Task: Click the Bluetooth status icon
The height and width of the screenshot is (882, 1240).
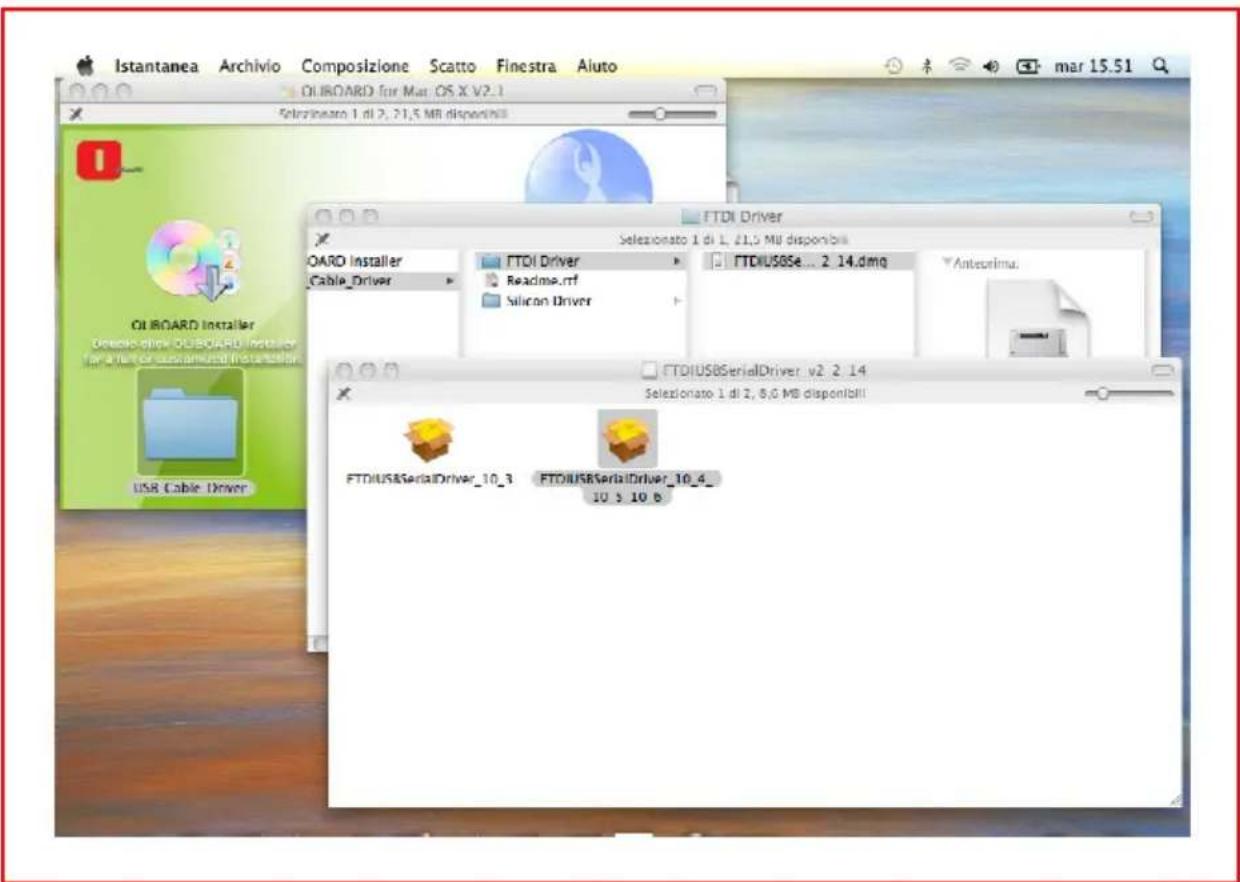Action: coord(927,67)
